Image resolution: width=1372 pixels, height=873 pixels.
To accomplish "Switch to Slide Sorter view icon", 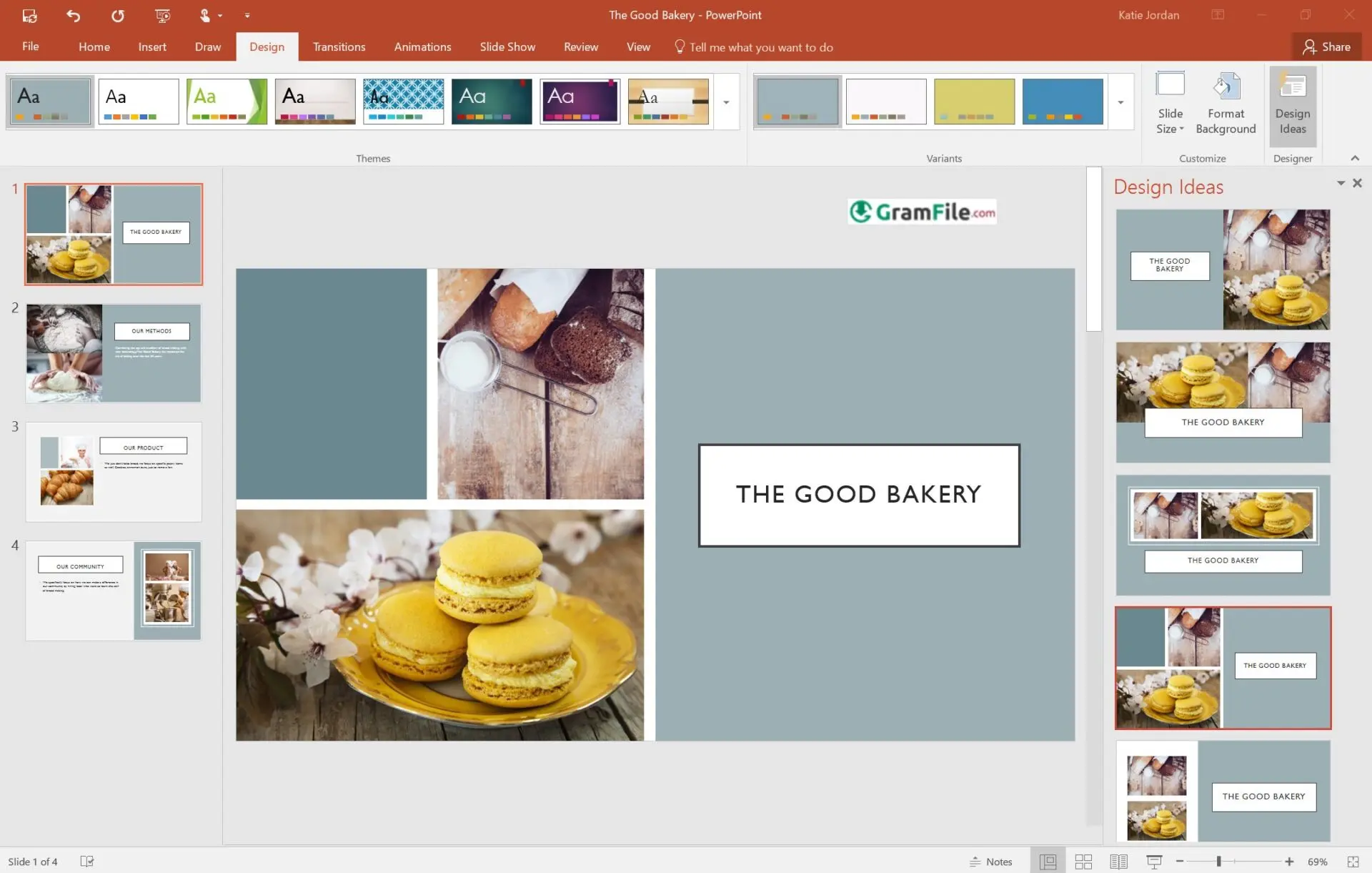I will point(1083,862).
